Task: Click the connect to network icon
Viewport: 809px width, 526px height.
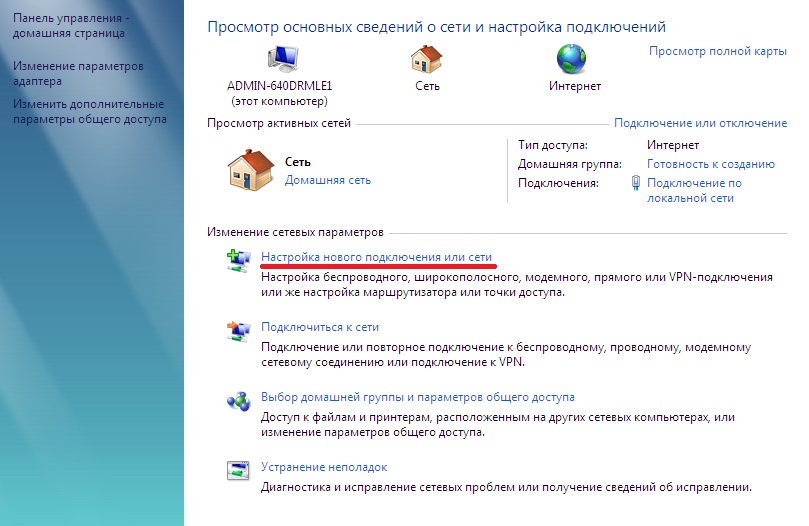Action: 238,331
